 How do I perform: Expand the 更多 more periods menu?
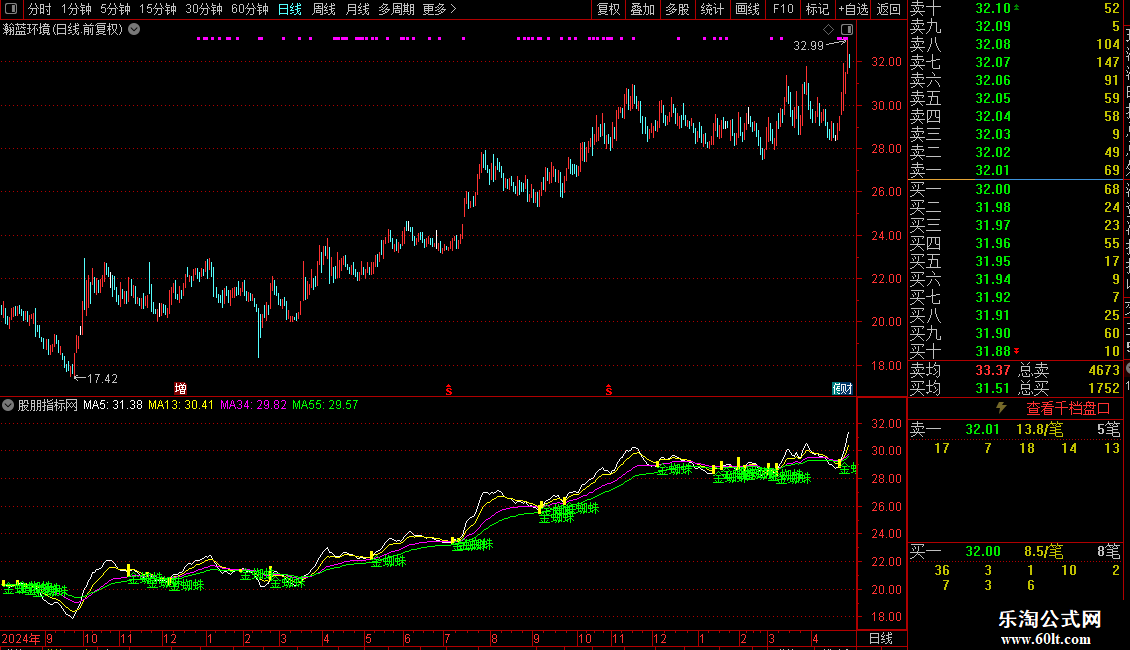(x=440, y=9)
